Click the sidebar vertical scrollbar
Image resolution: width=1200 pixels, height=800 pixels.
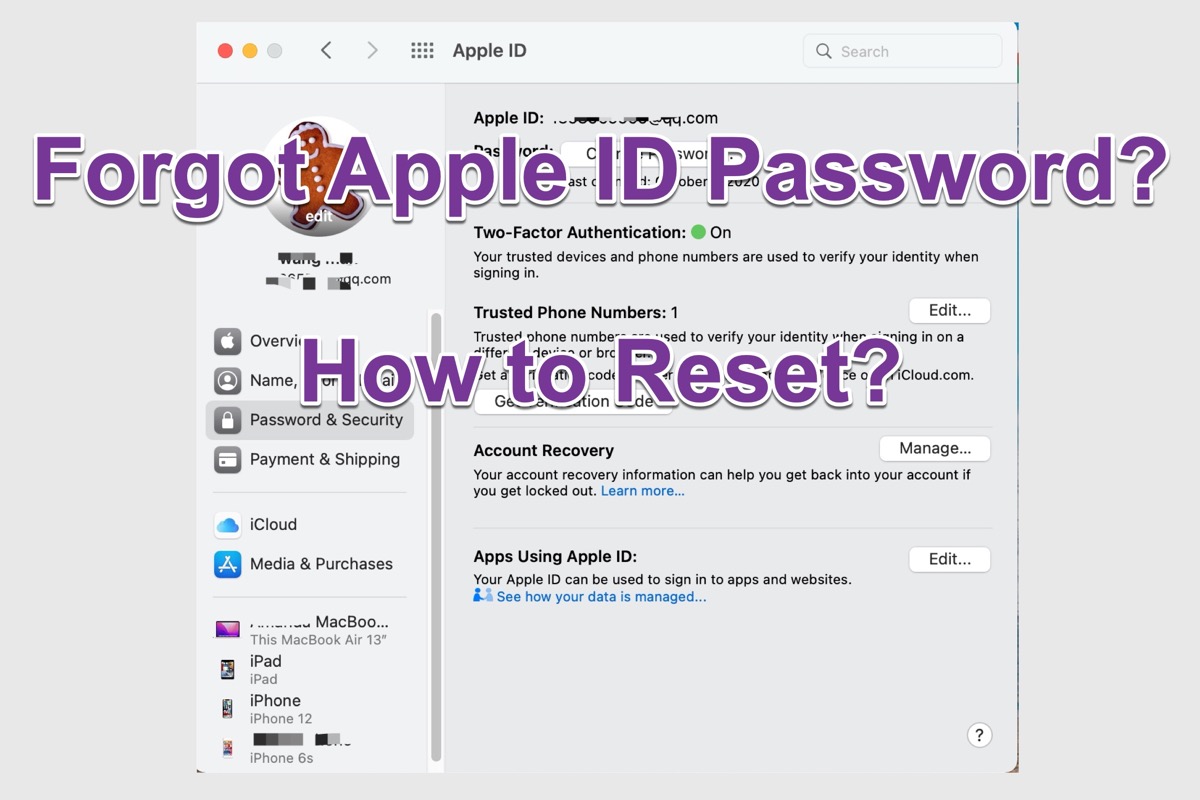click(x=435, y=540)
